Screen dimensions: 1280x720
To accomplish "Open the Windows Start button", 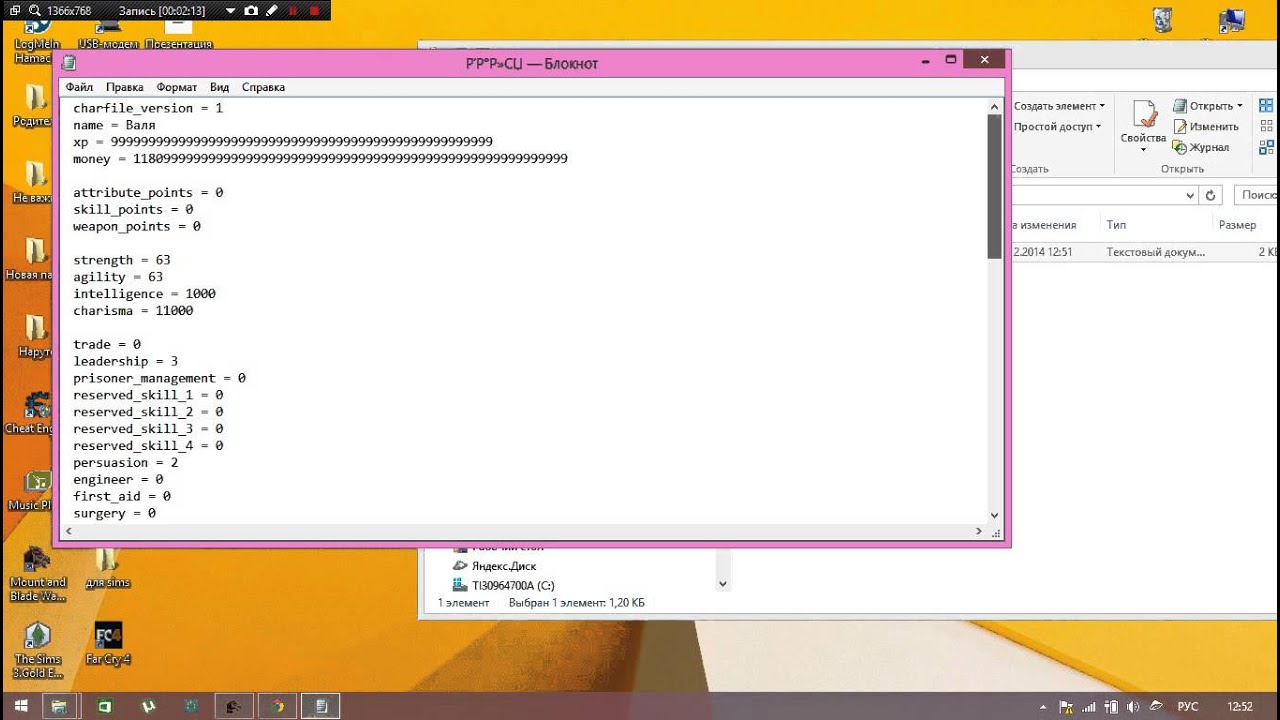I will 20,707.
